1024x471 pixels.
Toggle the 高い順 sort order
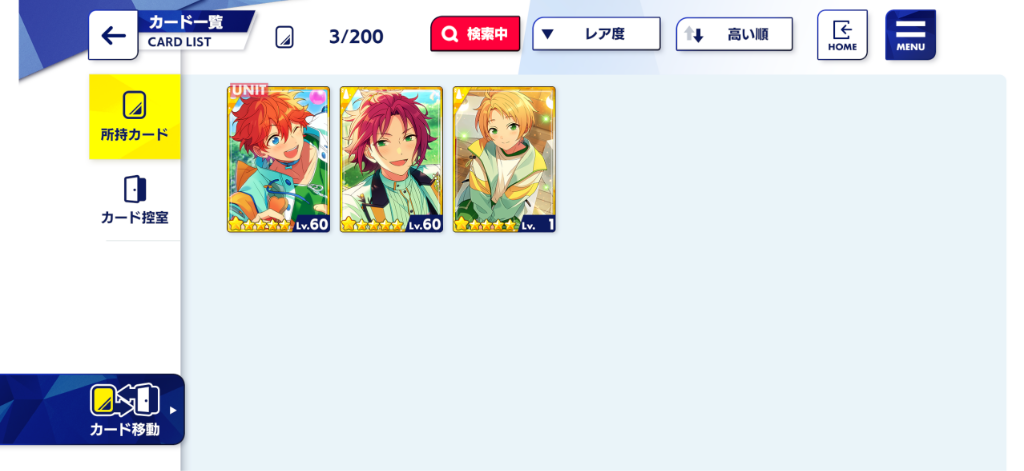pyautogui.click(x=734, y=34)
